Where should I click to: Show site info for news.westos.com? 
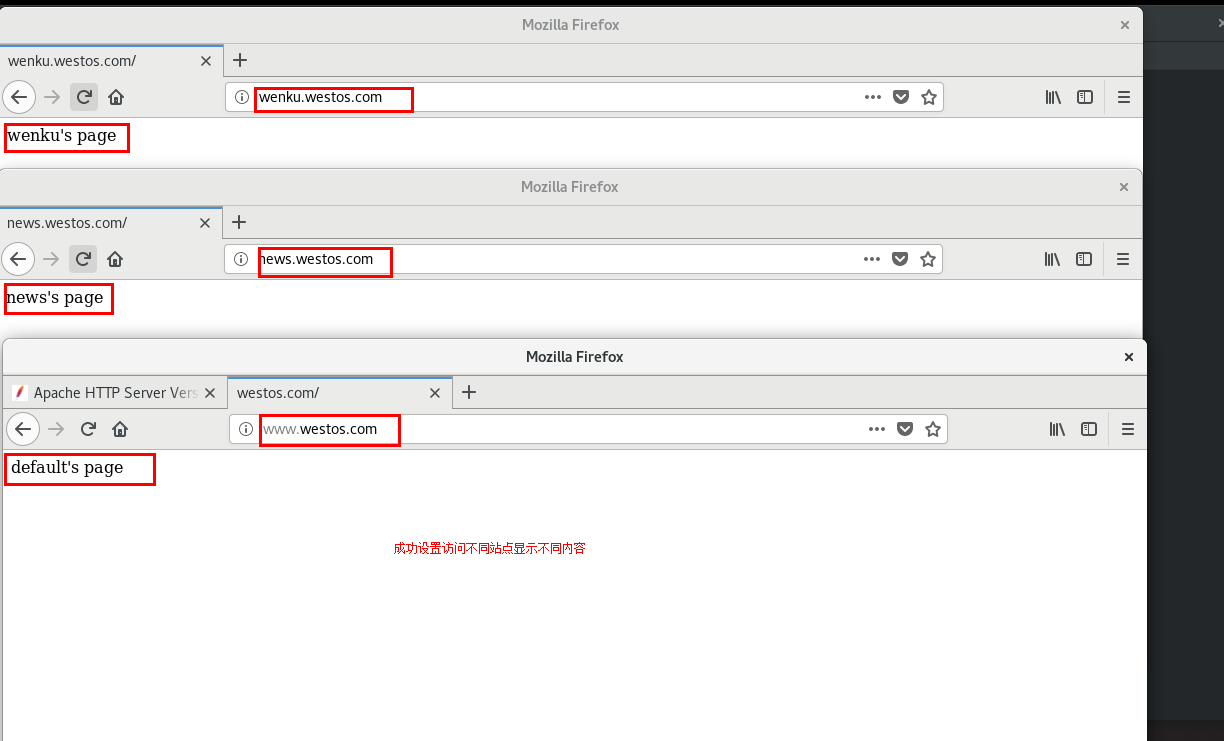coord(240,259)
